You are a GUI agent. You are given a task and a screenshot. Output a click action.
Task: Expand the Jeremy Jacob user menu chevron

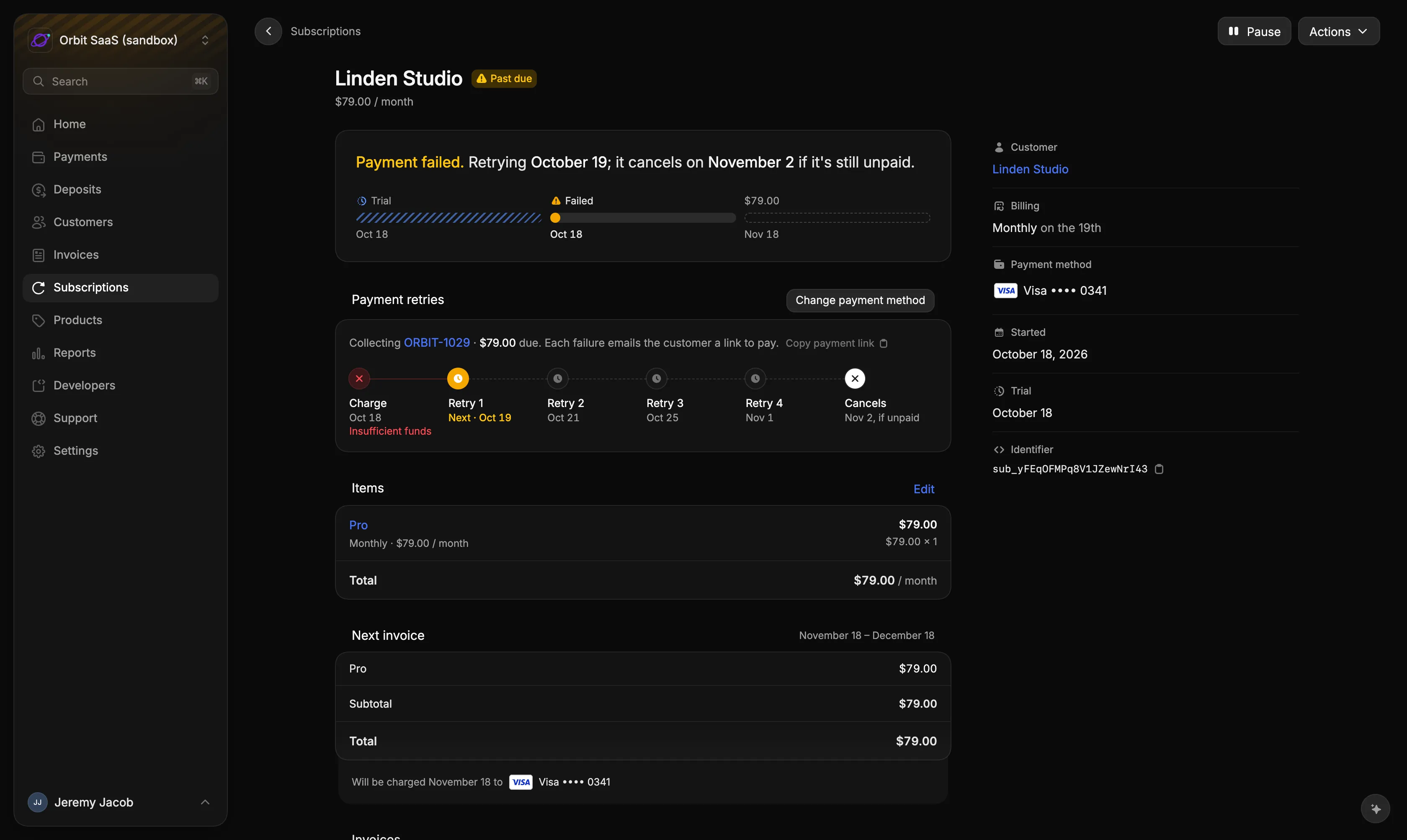click(x=205, y=802)
